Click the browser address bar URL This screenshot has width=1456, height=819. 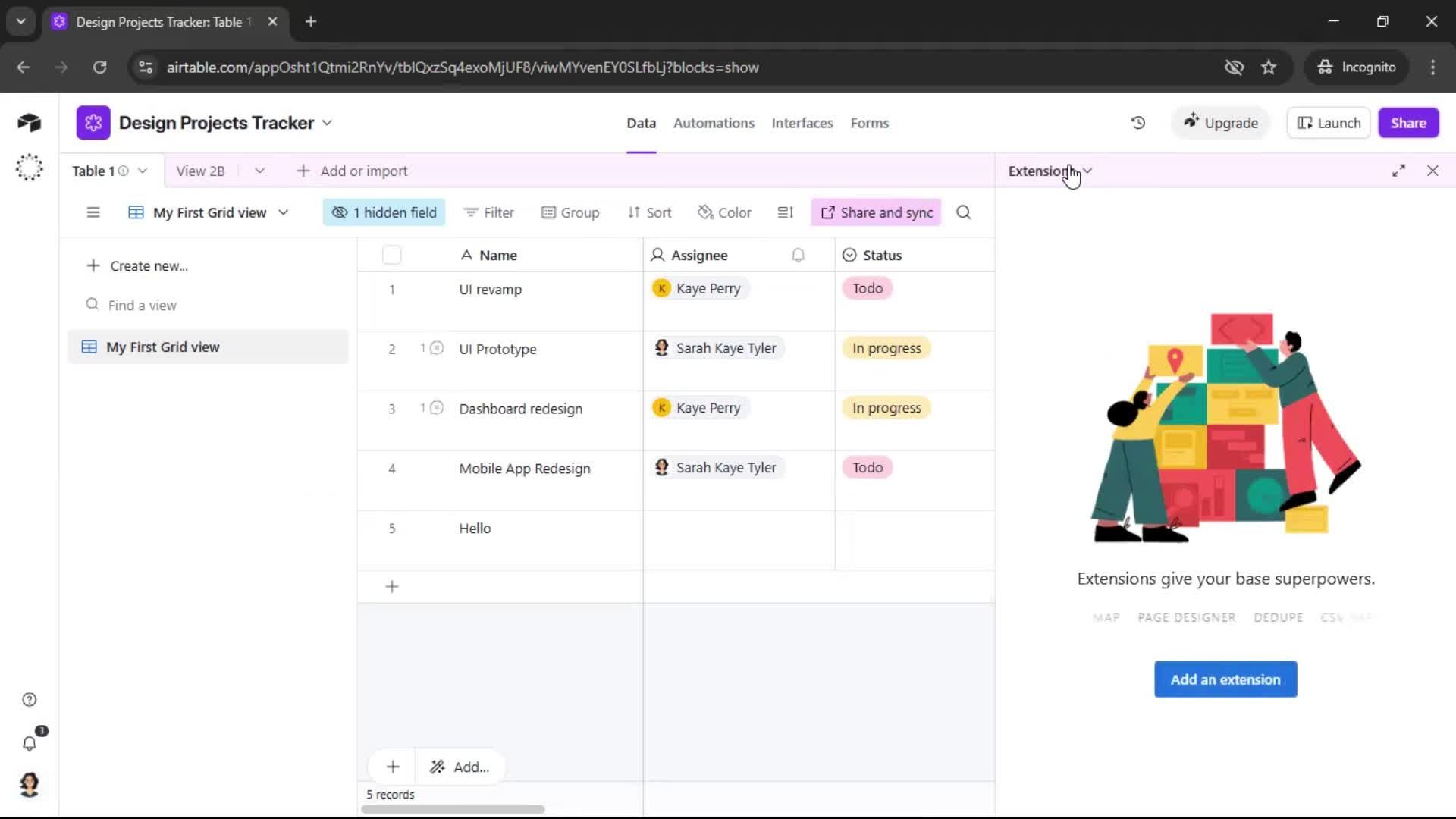pos(463,67)
